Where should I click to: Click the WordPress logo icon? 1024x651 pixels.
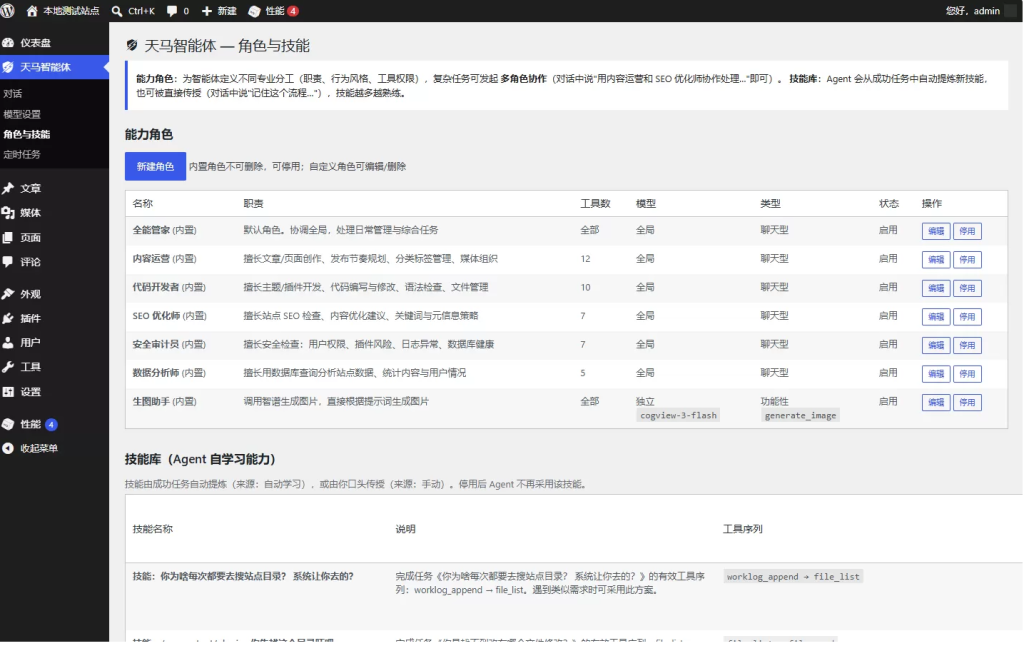click(x=8, y=10)
